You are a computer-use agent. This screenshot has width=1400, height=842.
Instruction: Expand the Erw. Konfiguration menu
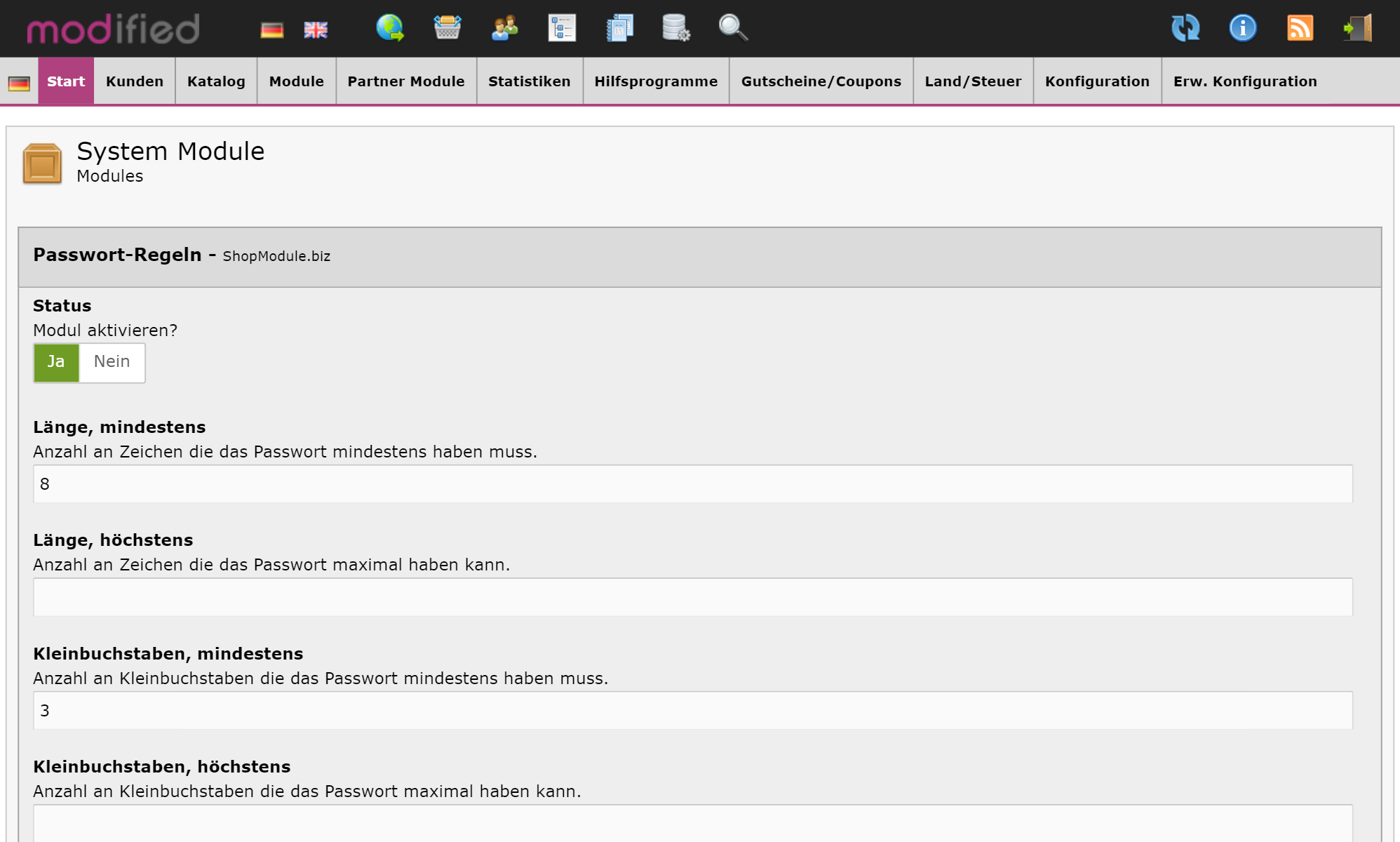pyautogui.click(x=1245, y=81)
